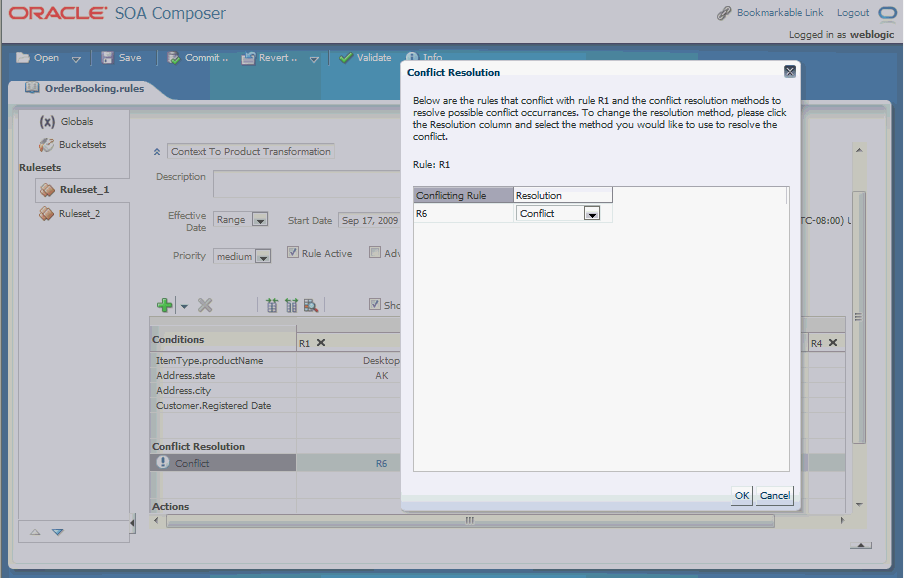
Task: Open the Priority medium dropdown
Action: (x=263, y=256)
